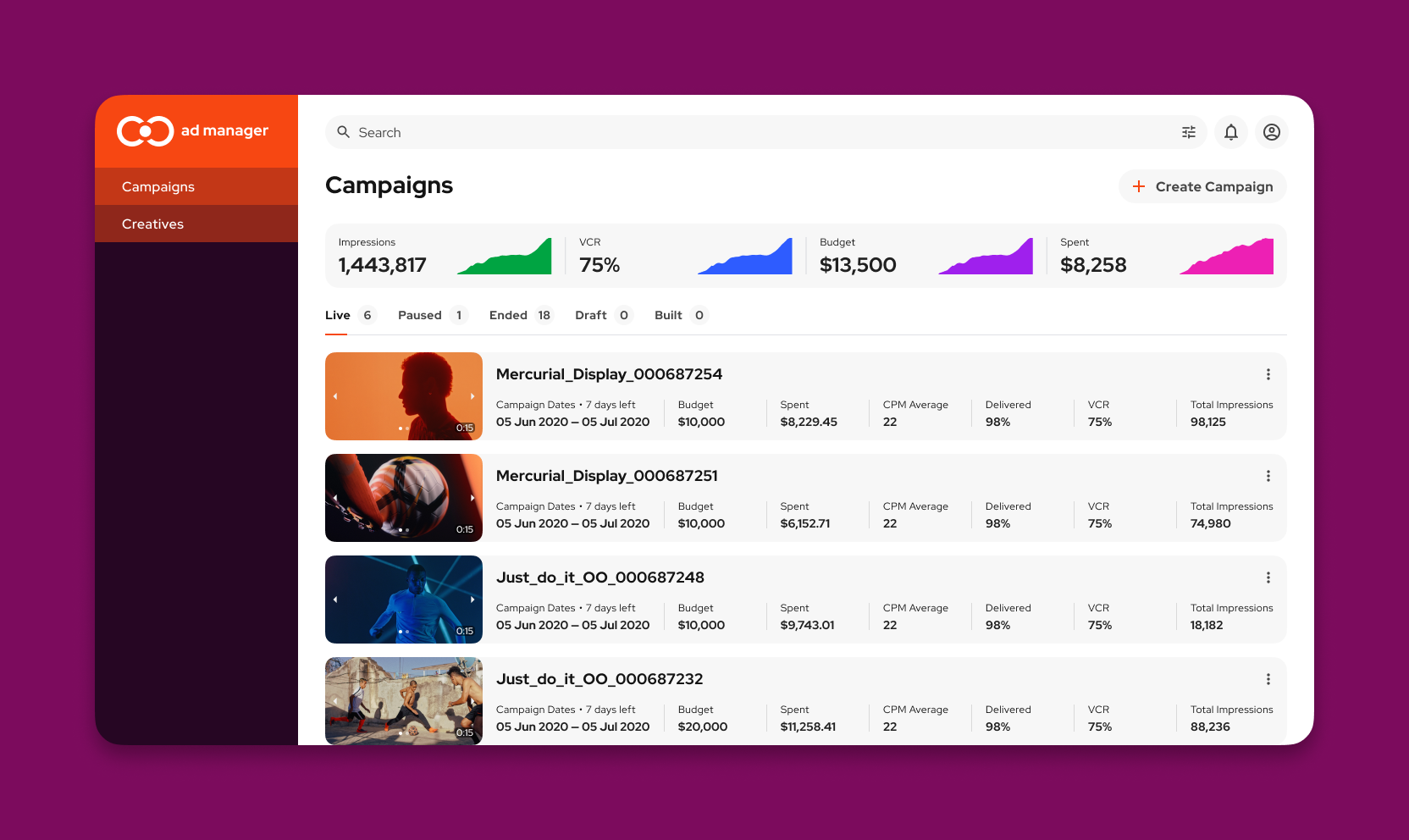Click the pink Spent chart
This screenshot has height=840, width=1409.
pyautogui.click(x=1227, y=257)
